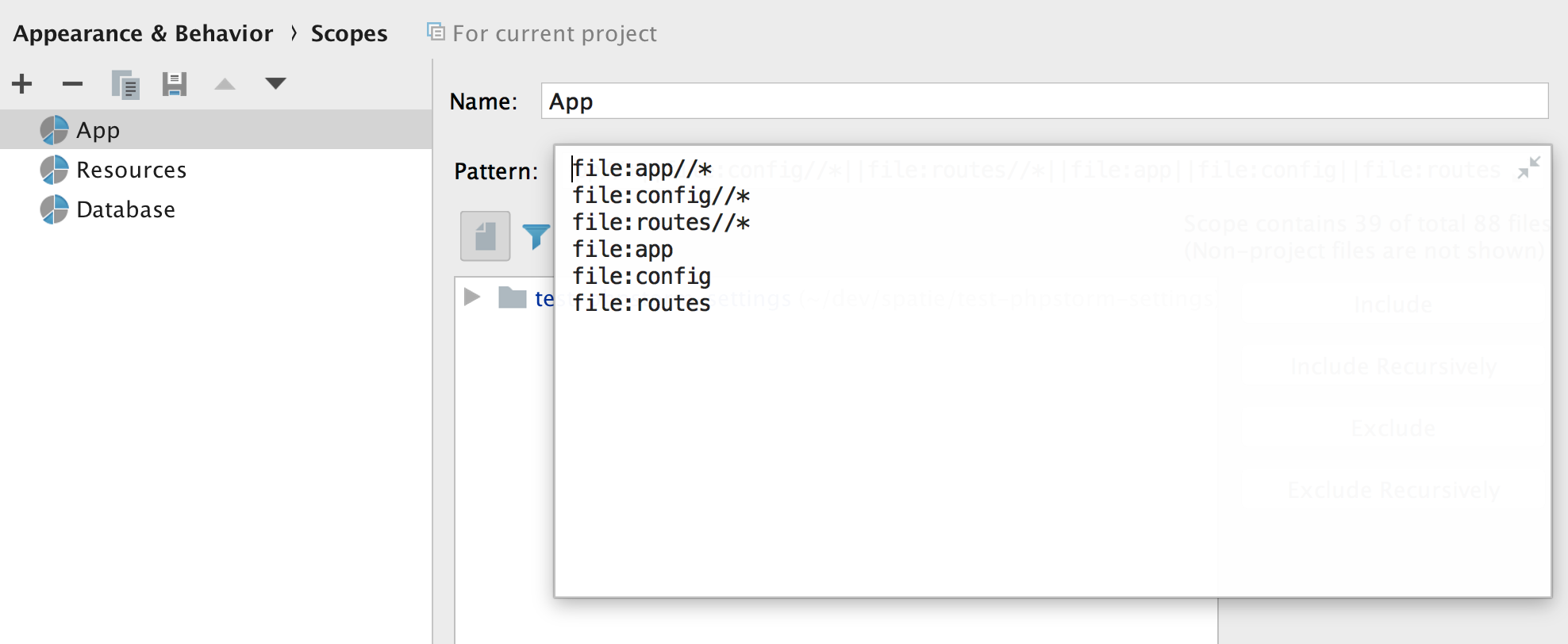Click the blue funnel filter icon
This screenshot has height=644, width=1568.
tap(536, 236)
